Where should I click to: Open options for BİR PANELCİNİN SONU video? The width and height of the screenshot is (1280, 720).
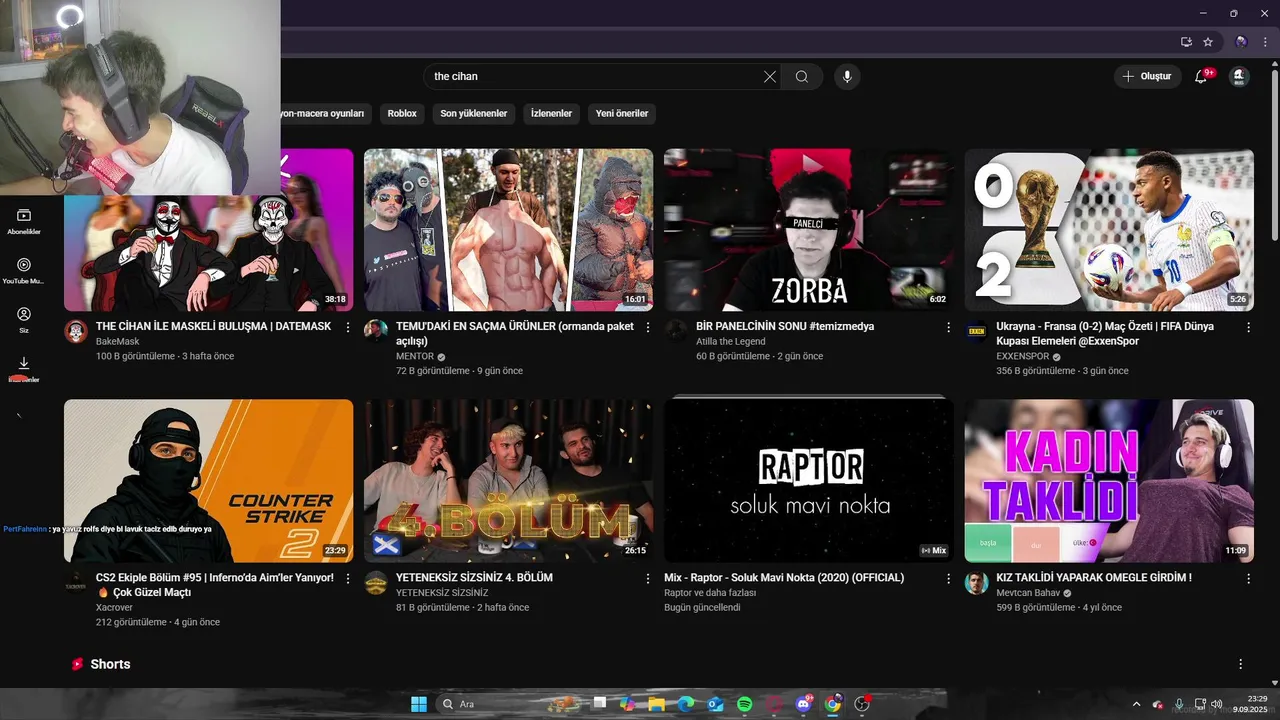[x=948, y=327]
